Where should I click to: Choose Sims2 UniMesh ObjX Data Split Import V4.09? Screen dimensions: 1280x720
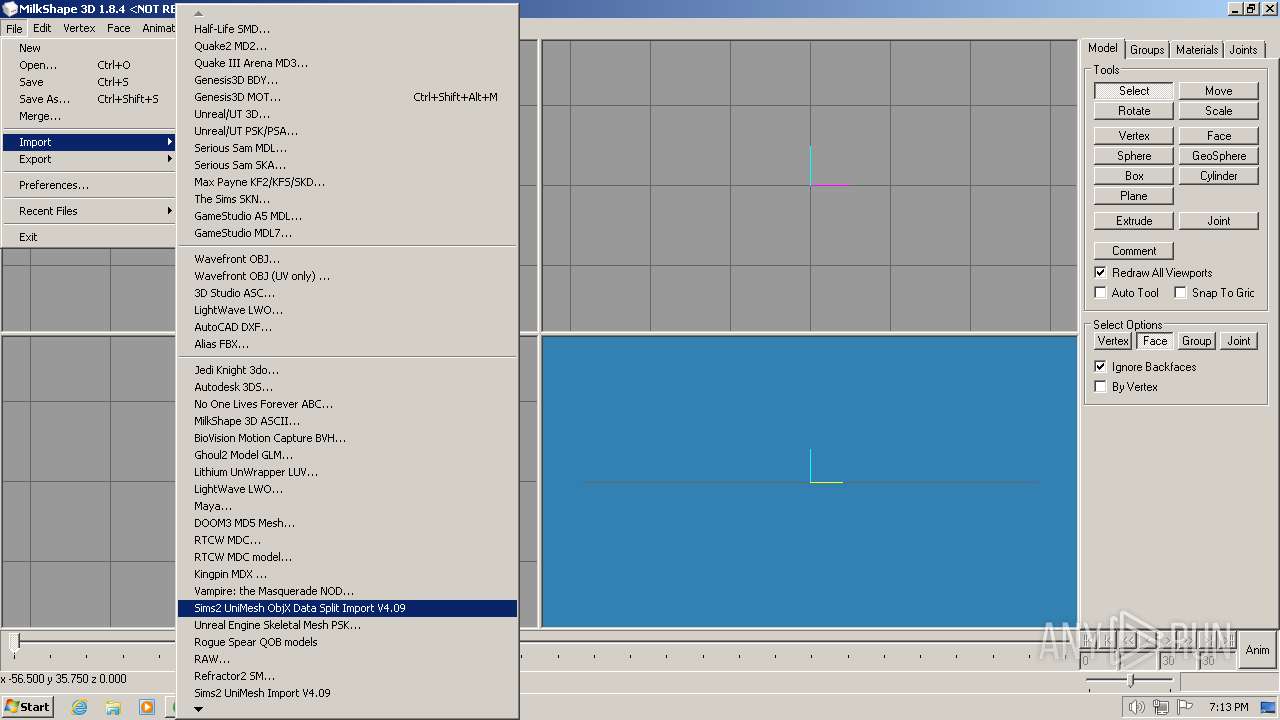(x=348, y=608)
